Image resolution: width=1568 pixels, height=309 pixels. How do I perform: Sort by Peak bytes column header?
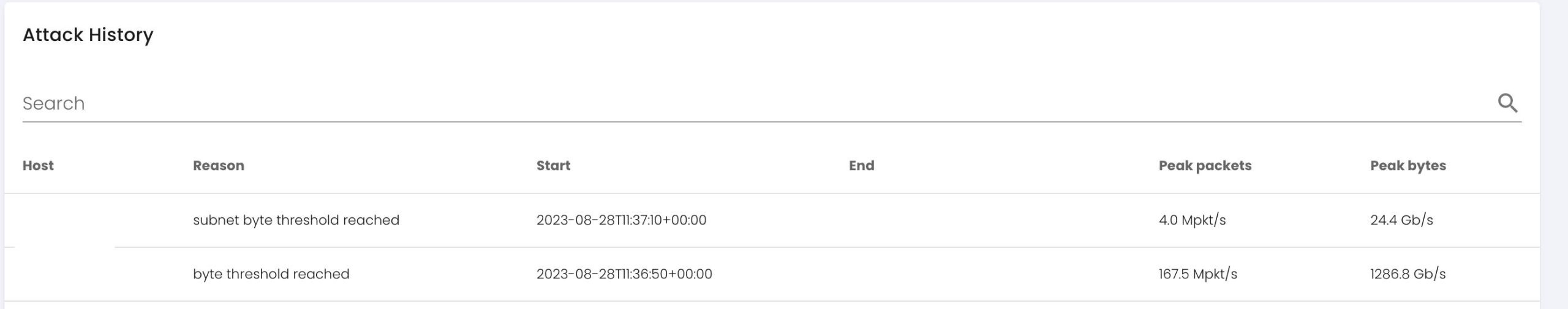(1408, 165)
